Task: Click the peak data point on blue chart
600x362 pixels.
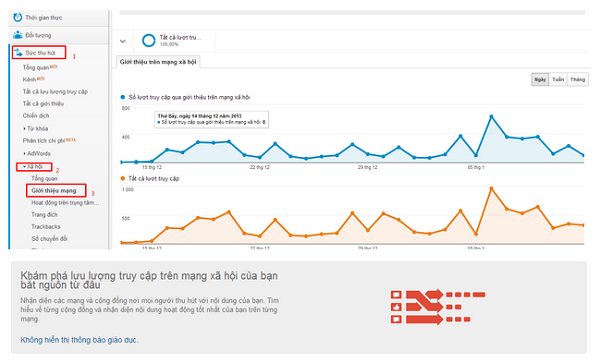Action: pos(491,116)
